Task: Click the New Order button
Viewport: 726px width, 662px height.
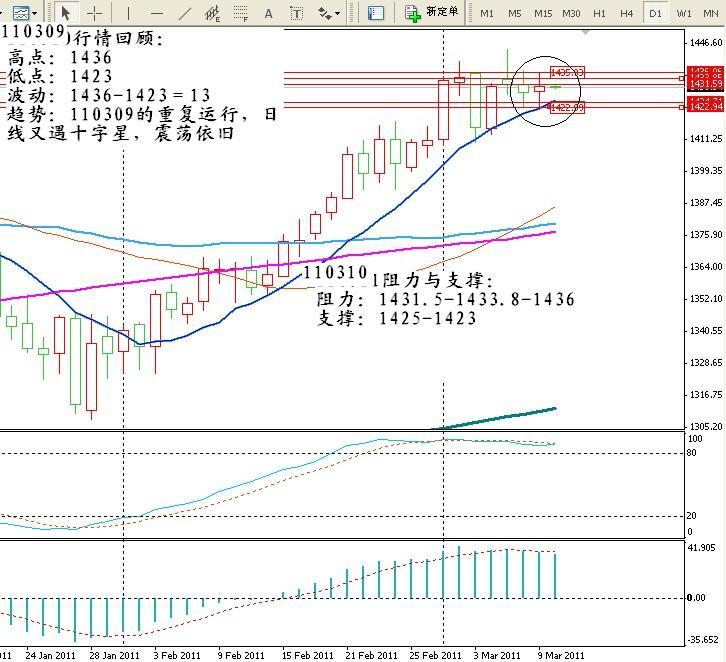Action: point(433,13)
